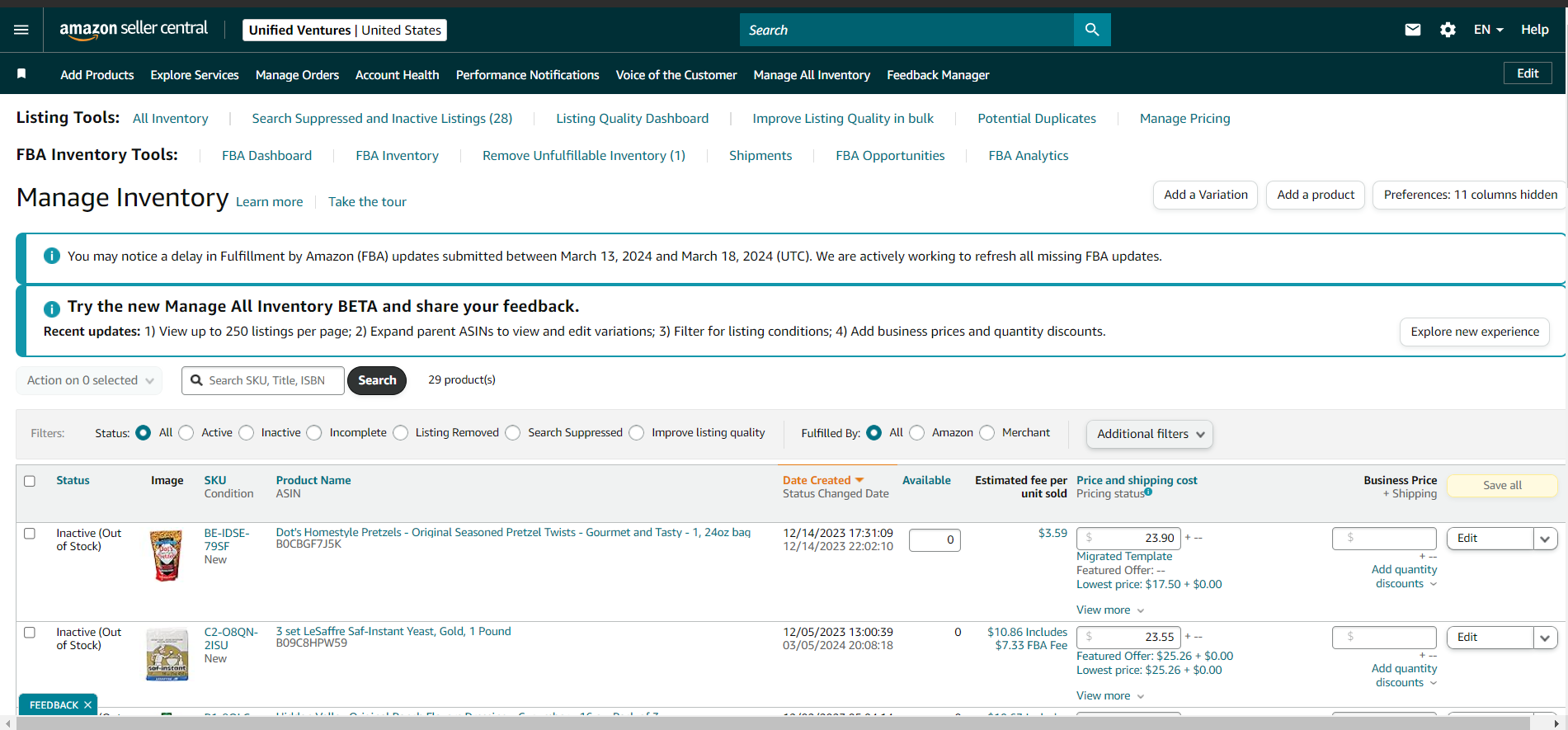The image size is (1568, 730).
Task: Open Voice of the Customer
Action: (676, 75)
